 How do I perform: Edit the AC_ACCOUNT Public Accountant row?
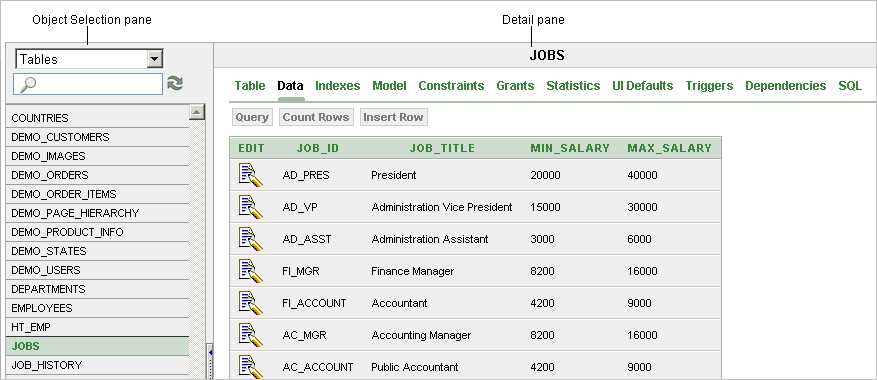tap(251, 366)
